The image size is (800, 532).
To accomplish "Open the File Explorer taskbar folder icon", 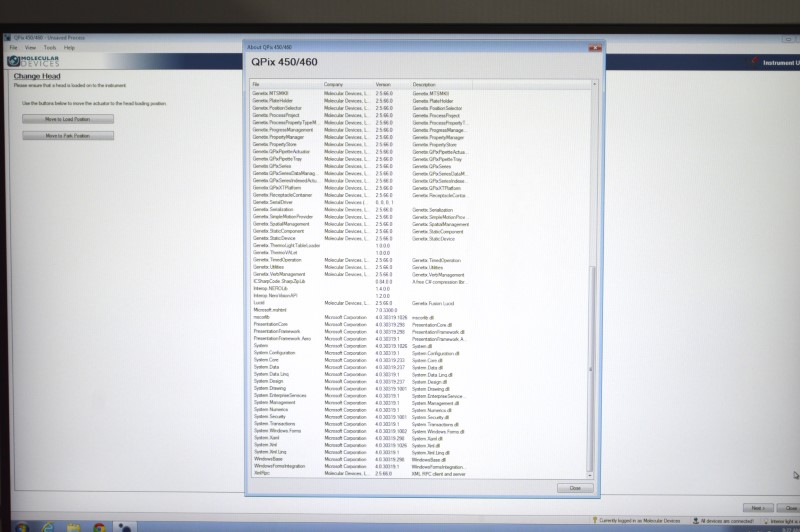I will [x=73, y=527].
